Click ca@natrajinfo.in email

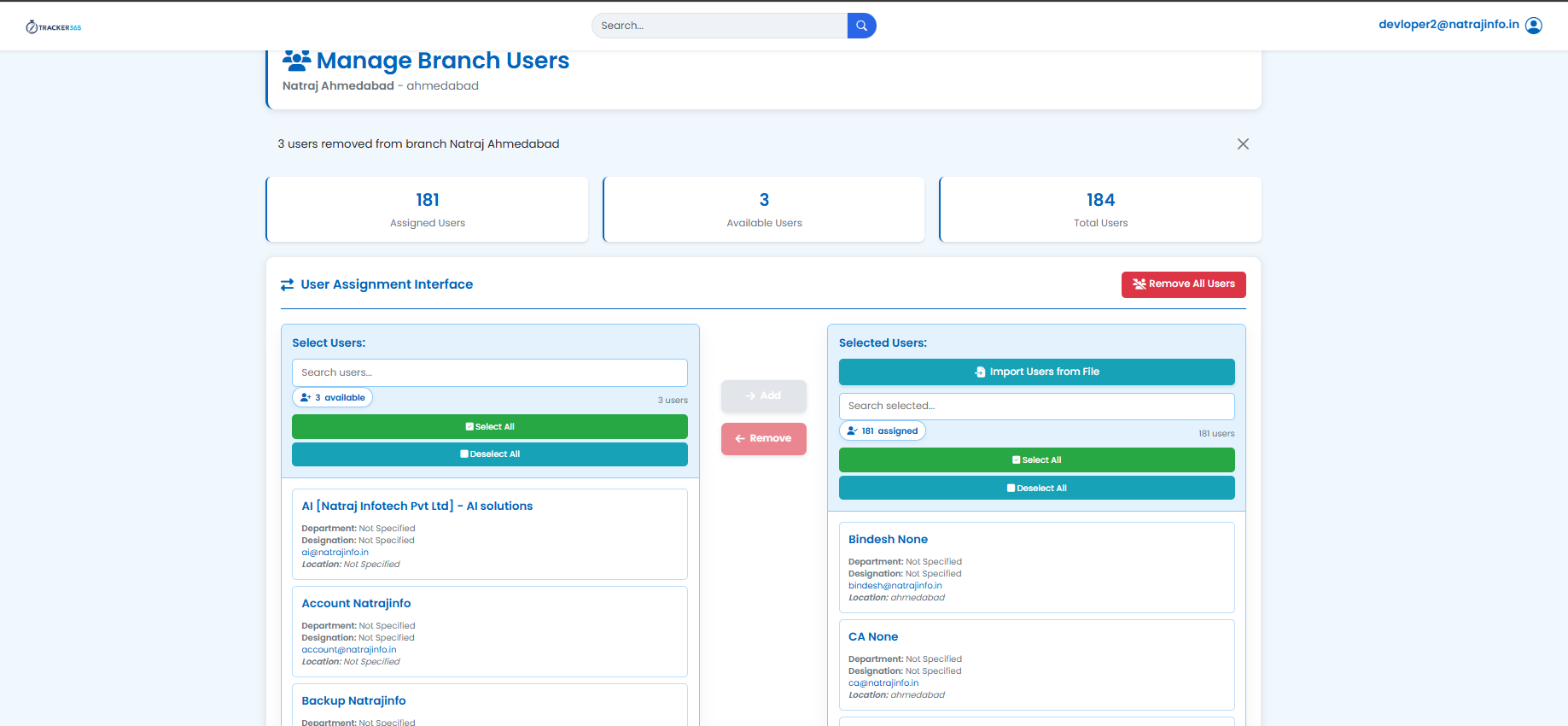pyautogui.click(x=883, y=683)
